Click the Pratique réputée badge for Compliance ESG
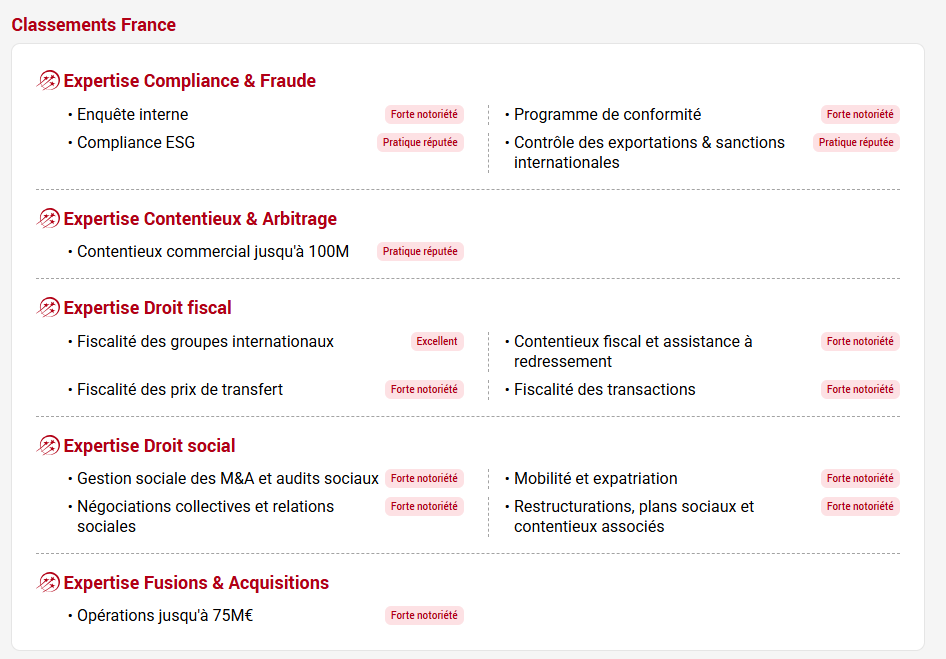This screenshot has width=946, height=659. (420, 143)
